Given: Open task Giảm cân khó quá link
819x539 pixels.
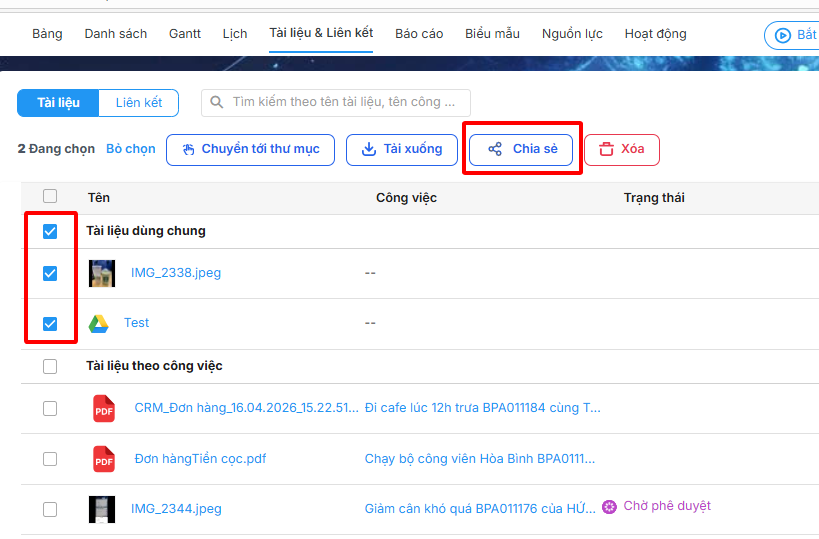Looking at the screenshot, I should (x=480, y=509).
